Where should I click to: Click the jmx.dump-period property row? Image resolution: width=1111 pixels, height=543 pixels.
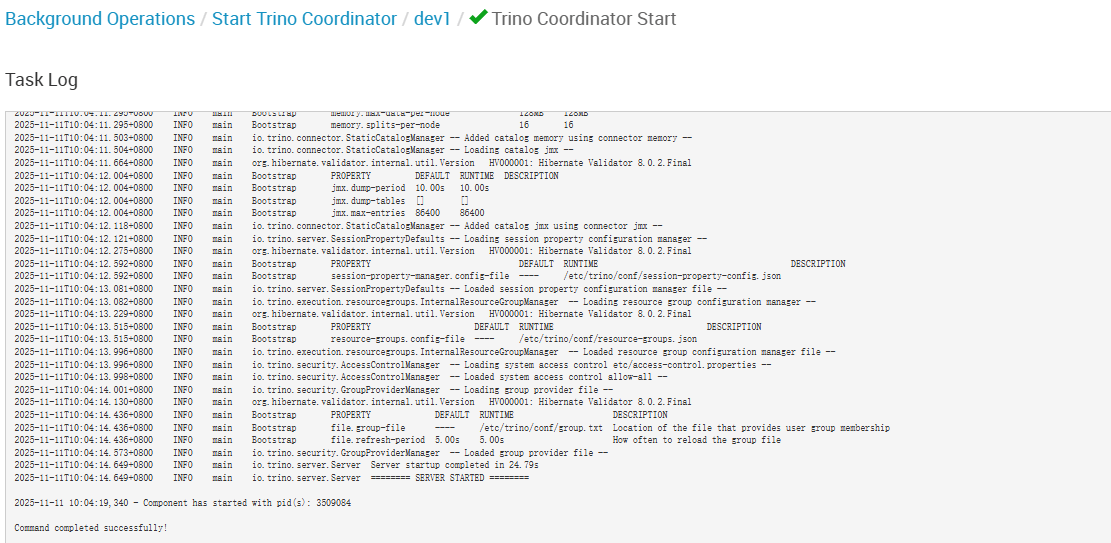click(409, 188)
